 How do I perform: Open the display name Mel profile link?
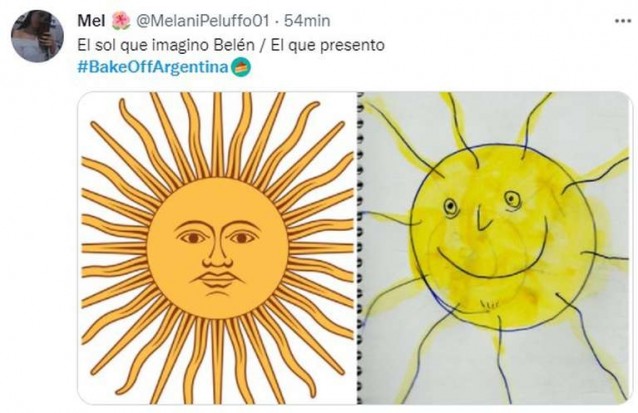91,21
